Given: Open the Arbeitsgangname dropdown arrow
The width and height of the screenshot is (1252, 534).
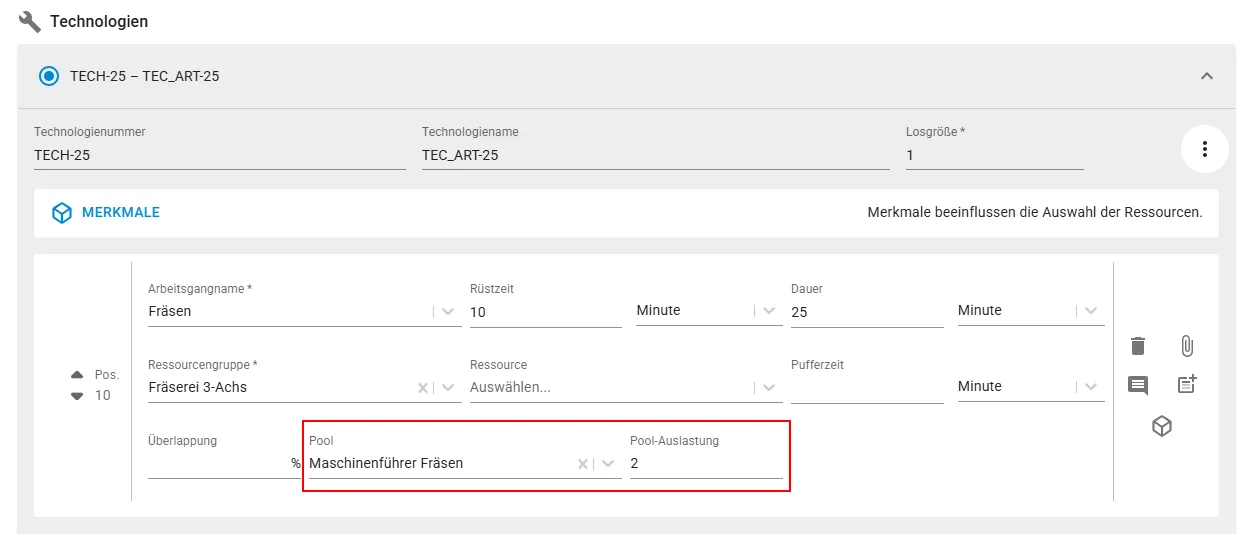Looking at the screenshot, I should [x=448, y=311].
